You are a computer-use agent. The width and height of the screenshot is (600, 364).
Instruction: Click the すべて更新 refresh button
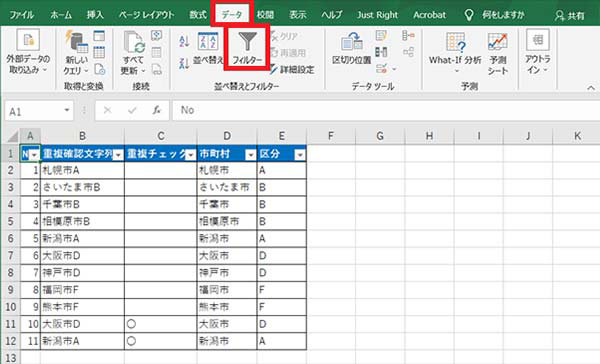(x=133, y=54)
